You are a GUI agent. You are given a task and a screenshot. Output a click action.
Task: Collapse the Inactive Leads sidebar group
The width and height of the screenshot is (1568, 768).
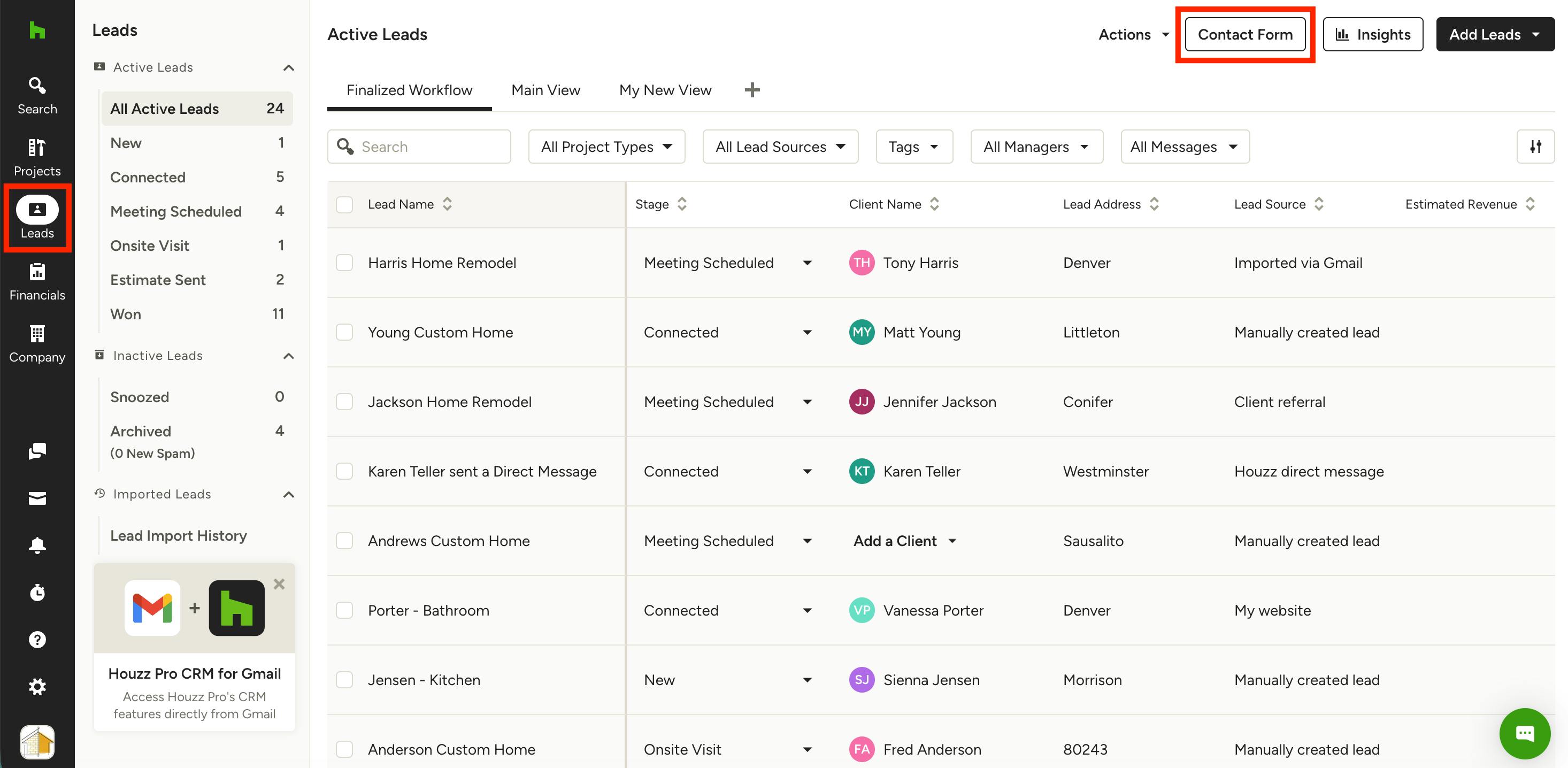point(289,356)
